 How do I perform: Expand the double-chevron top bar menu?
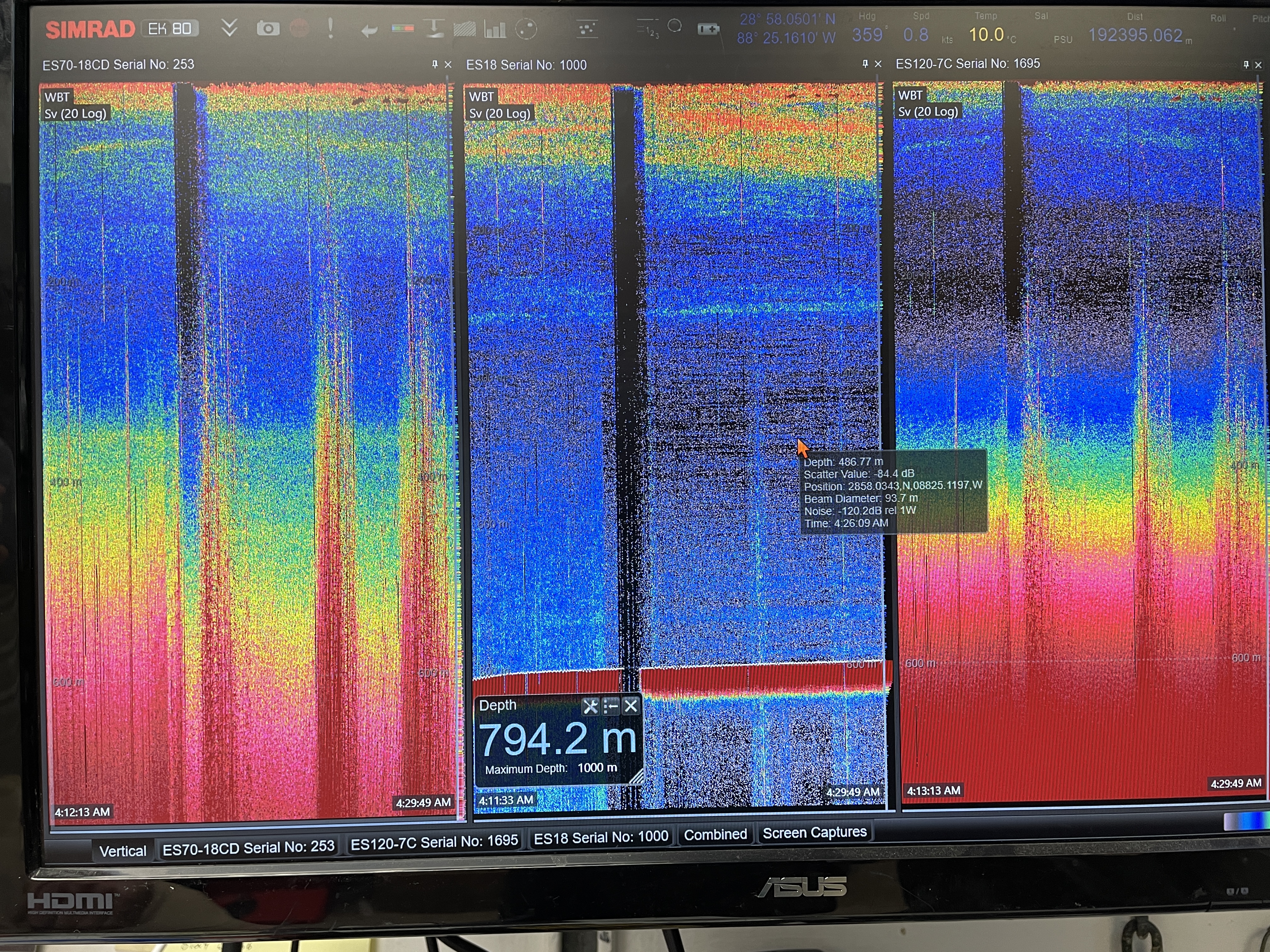click(229, 27)
